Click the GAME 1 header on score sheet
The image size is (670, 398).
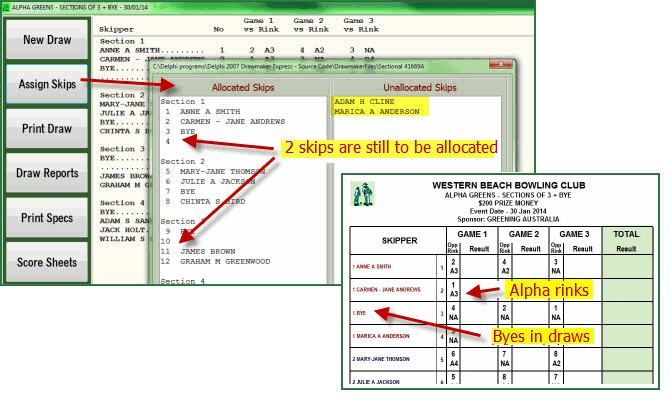point(472,234)
